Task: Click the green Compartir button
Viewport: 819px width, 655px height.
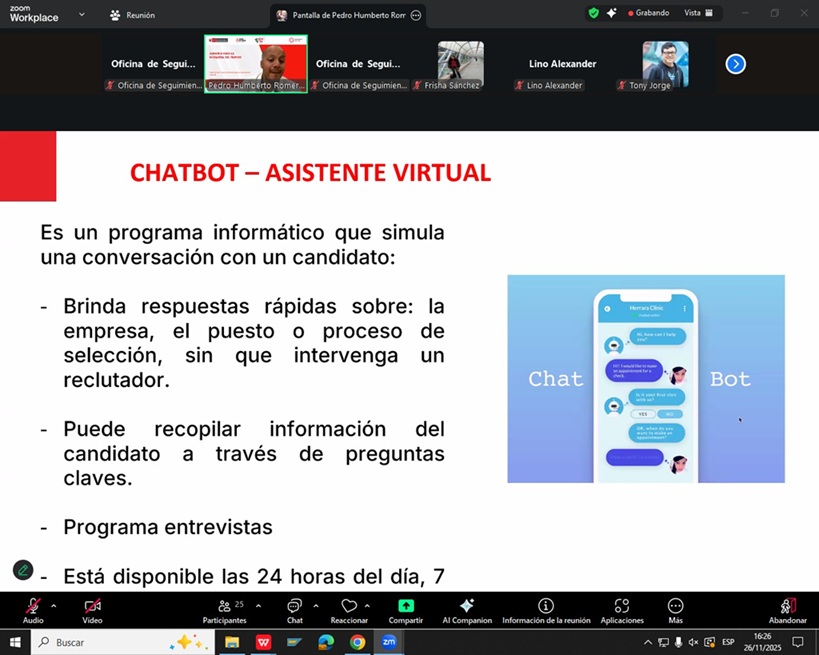Action: pyautogui.click(x=405, y=608)
